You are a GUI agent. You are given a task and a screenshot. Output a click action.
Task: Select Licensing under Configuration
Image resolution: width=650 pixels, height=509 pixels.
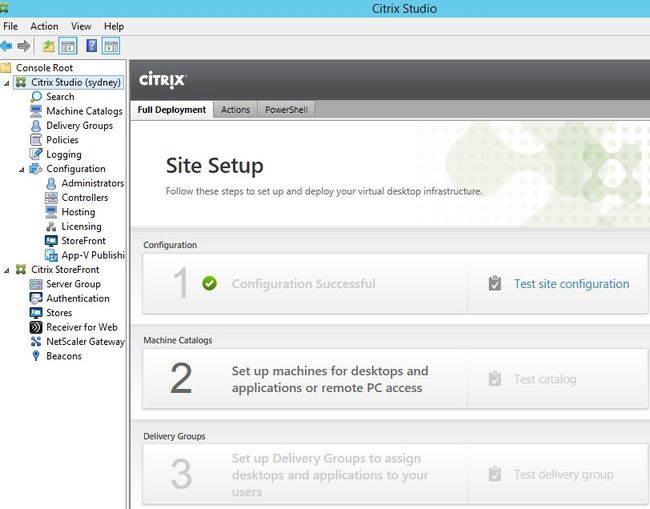tap(81, 227)
